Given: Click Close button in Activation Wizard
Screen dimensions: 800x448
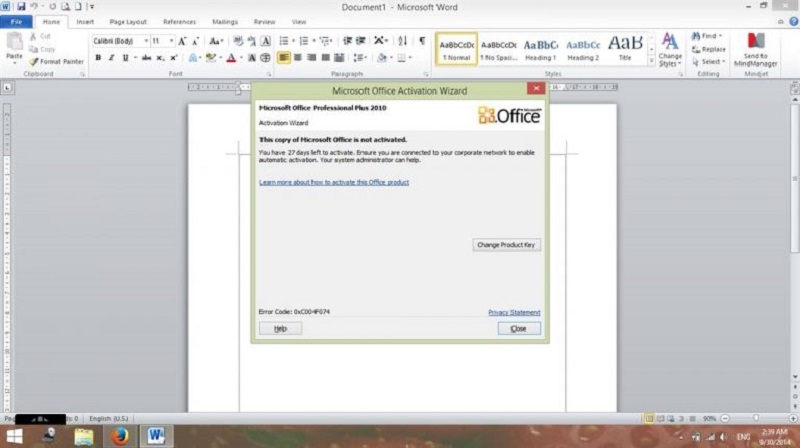Looking at the screenshot, I should [519, 329].
